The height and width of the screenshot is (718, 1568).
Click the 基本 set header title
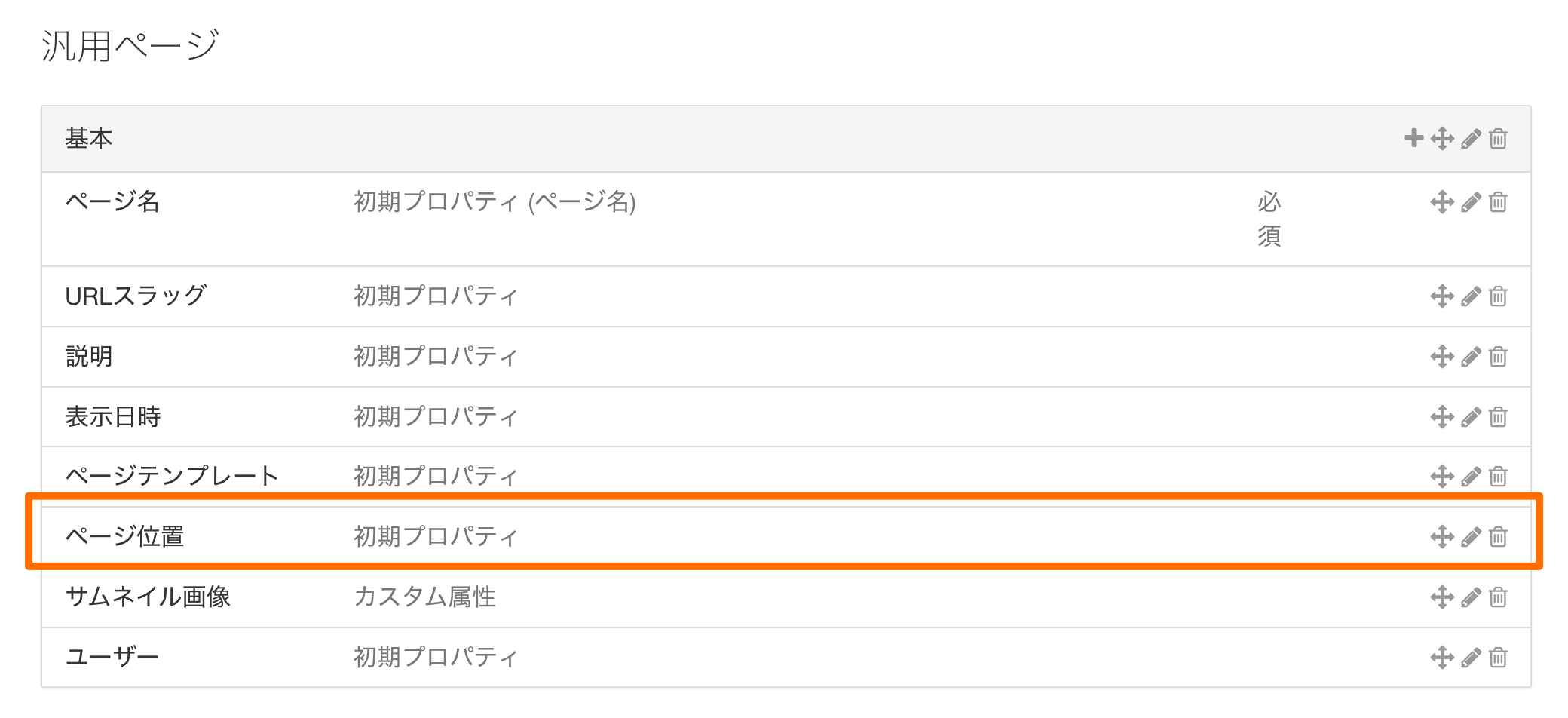(x=89, y=139)
